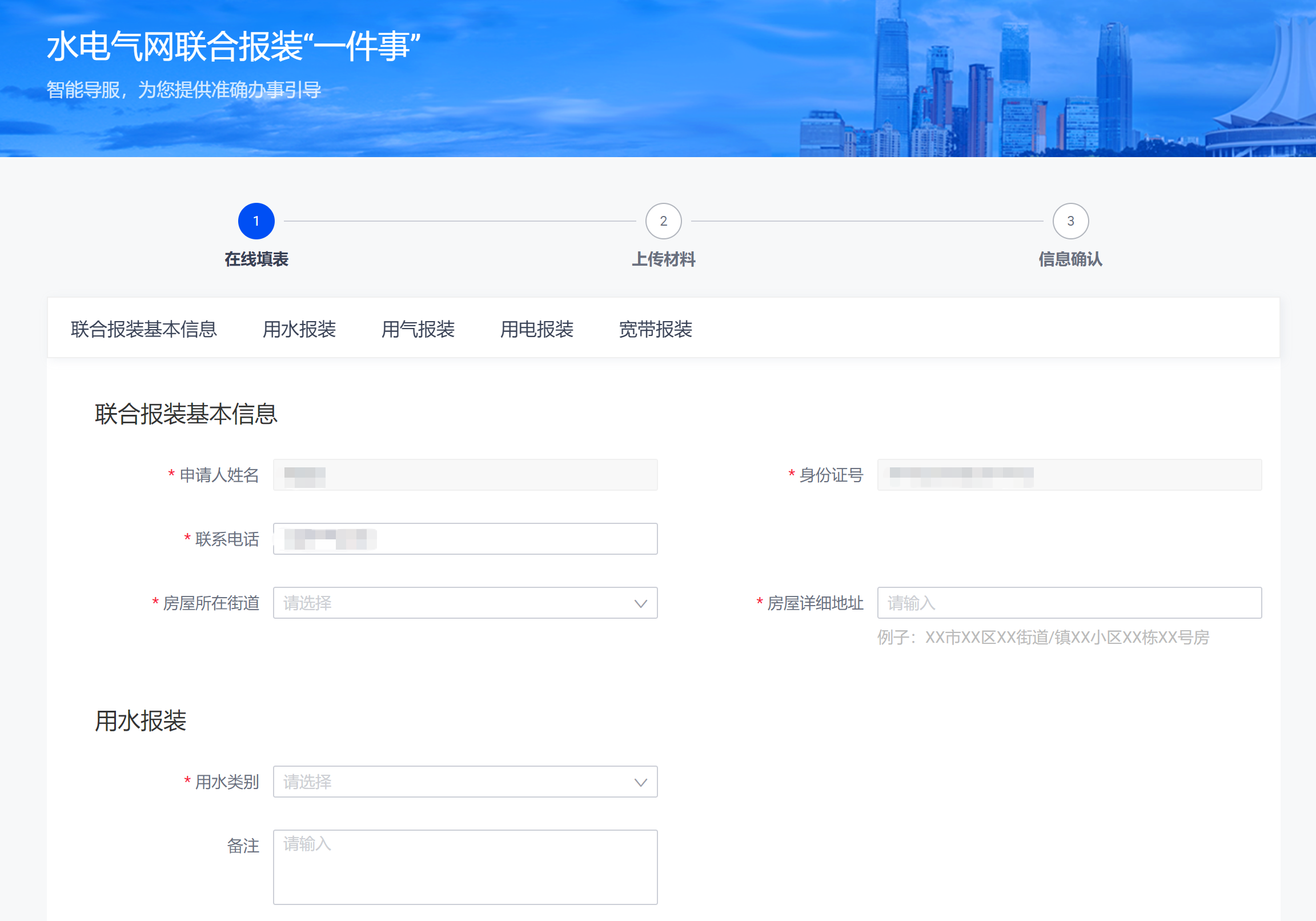The width and height of the screenshot is (1316, 921).
Task: Click step 2 circle icon
Action: coord(663,221)
